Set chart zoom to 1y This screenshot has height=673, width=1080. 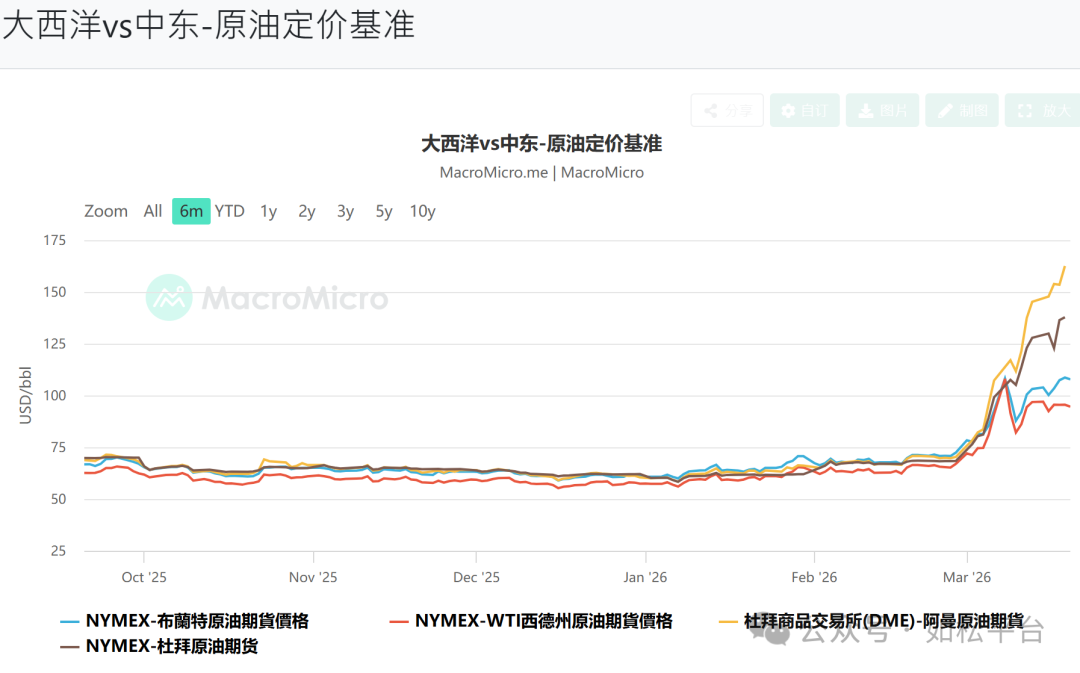tap(268, 211)
